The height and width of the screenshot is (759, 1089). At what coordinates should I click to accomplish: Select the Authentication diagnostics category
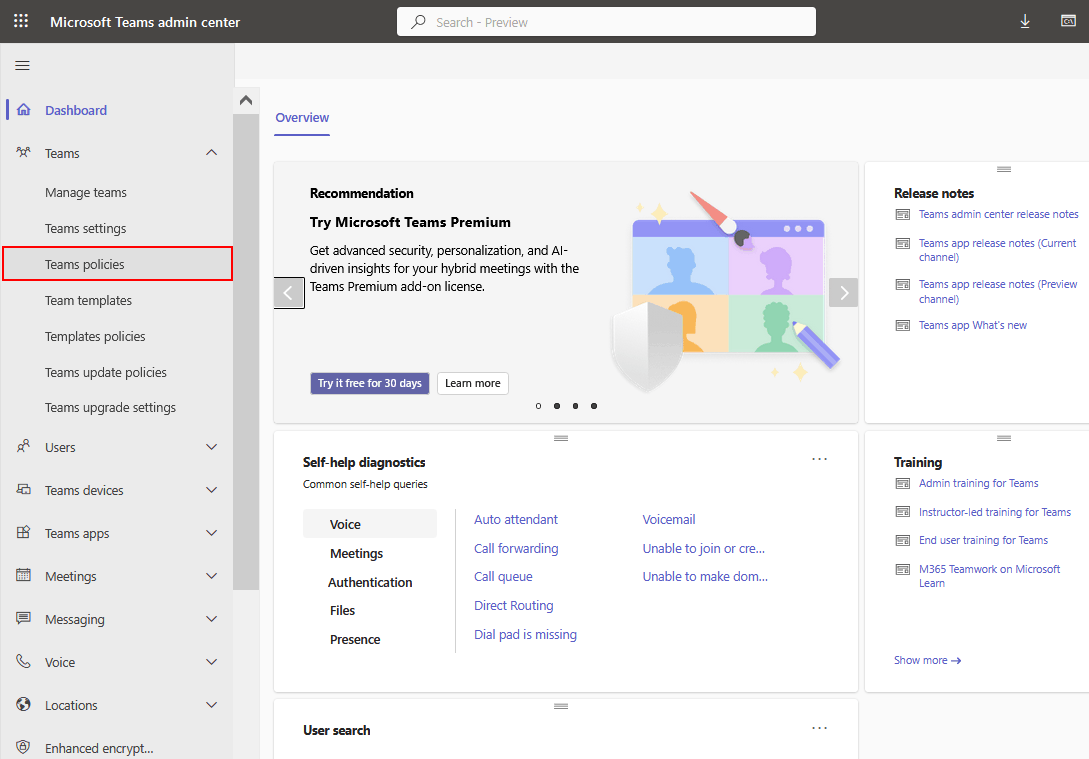(x=370, y=582)
